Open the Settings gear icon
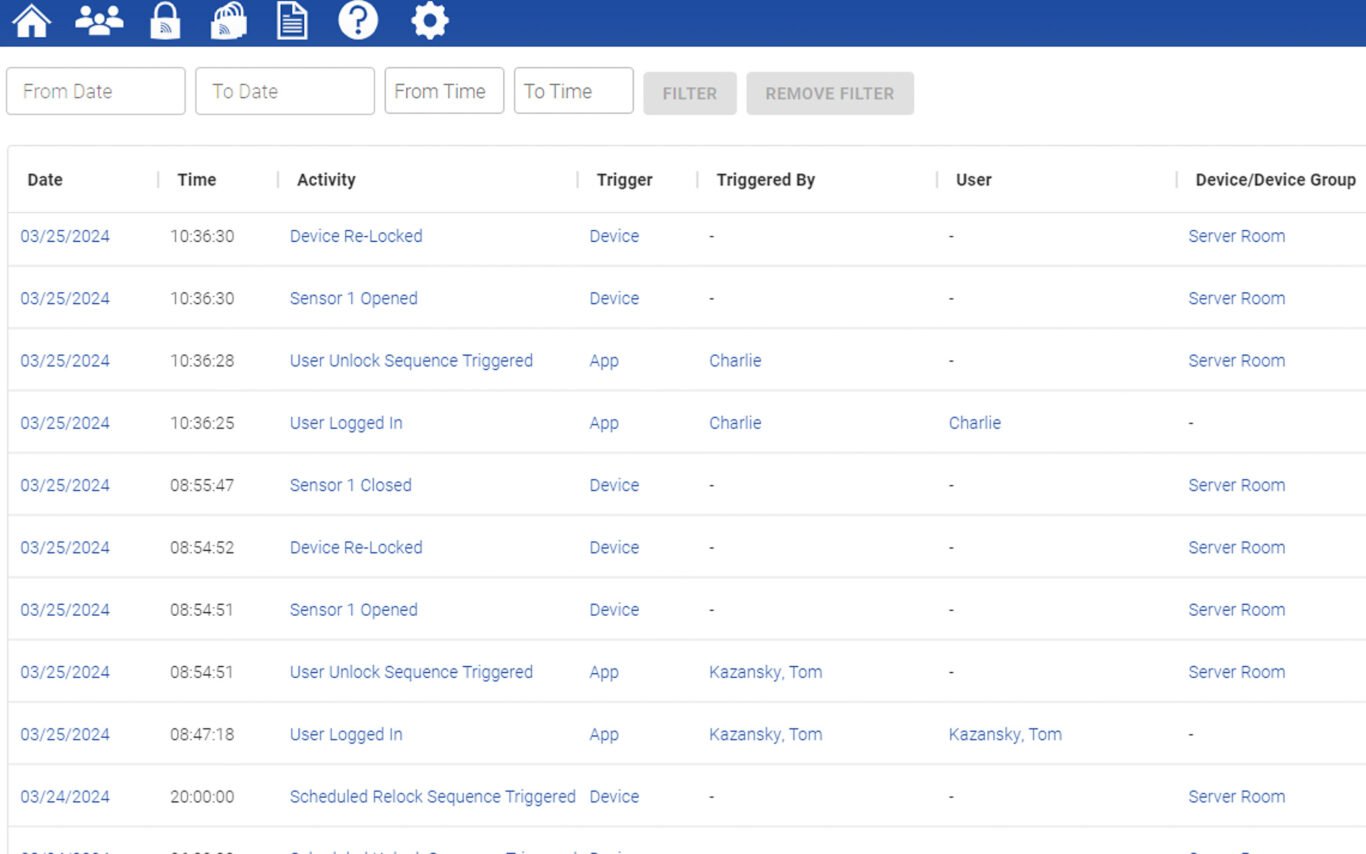This screenshot has width=1366, height=854. (x=430, y=20)
